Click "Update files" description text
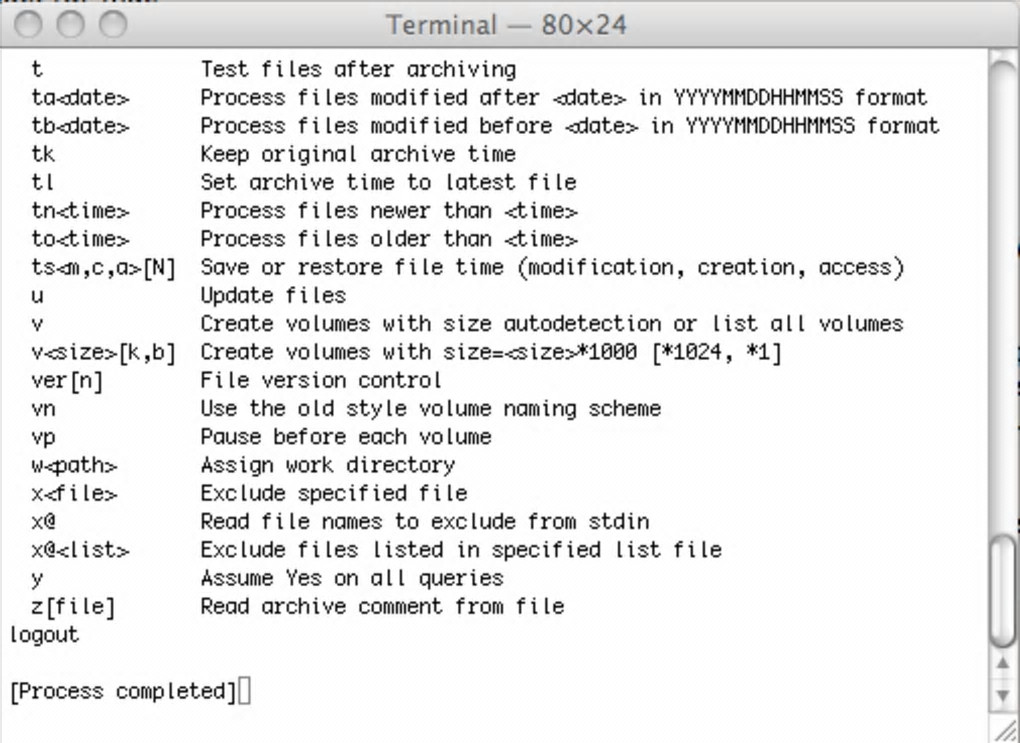The image size is (1020, 743). tap(273, 296)
